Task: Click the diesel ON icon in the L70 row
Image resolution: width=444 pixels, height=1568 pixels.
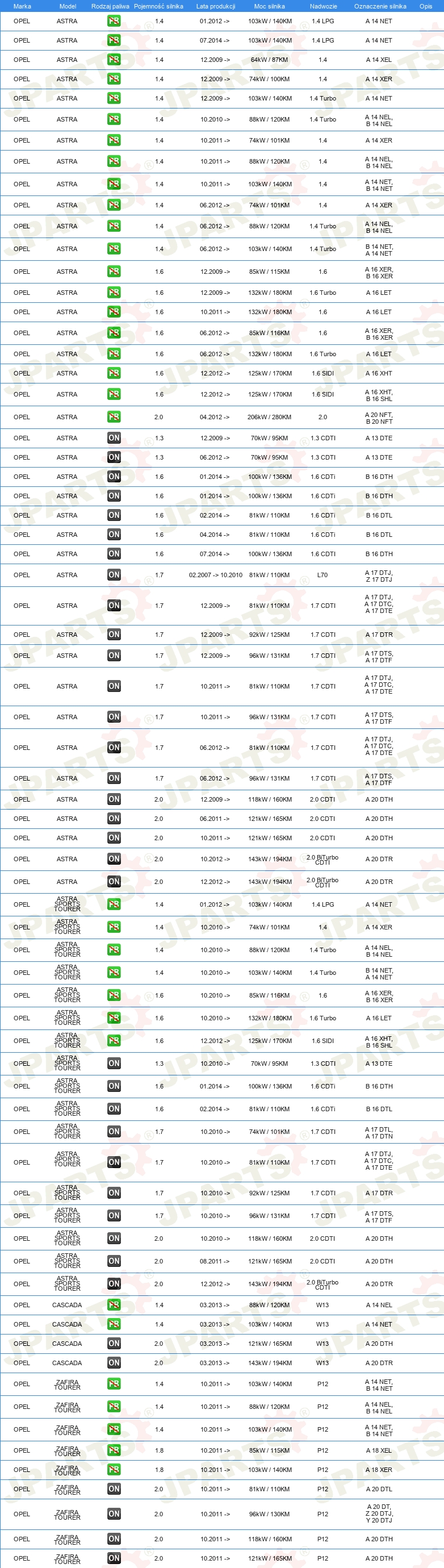Action: [114, 574]
